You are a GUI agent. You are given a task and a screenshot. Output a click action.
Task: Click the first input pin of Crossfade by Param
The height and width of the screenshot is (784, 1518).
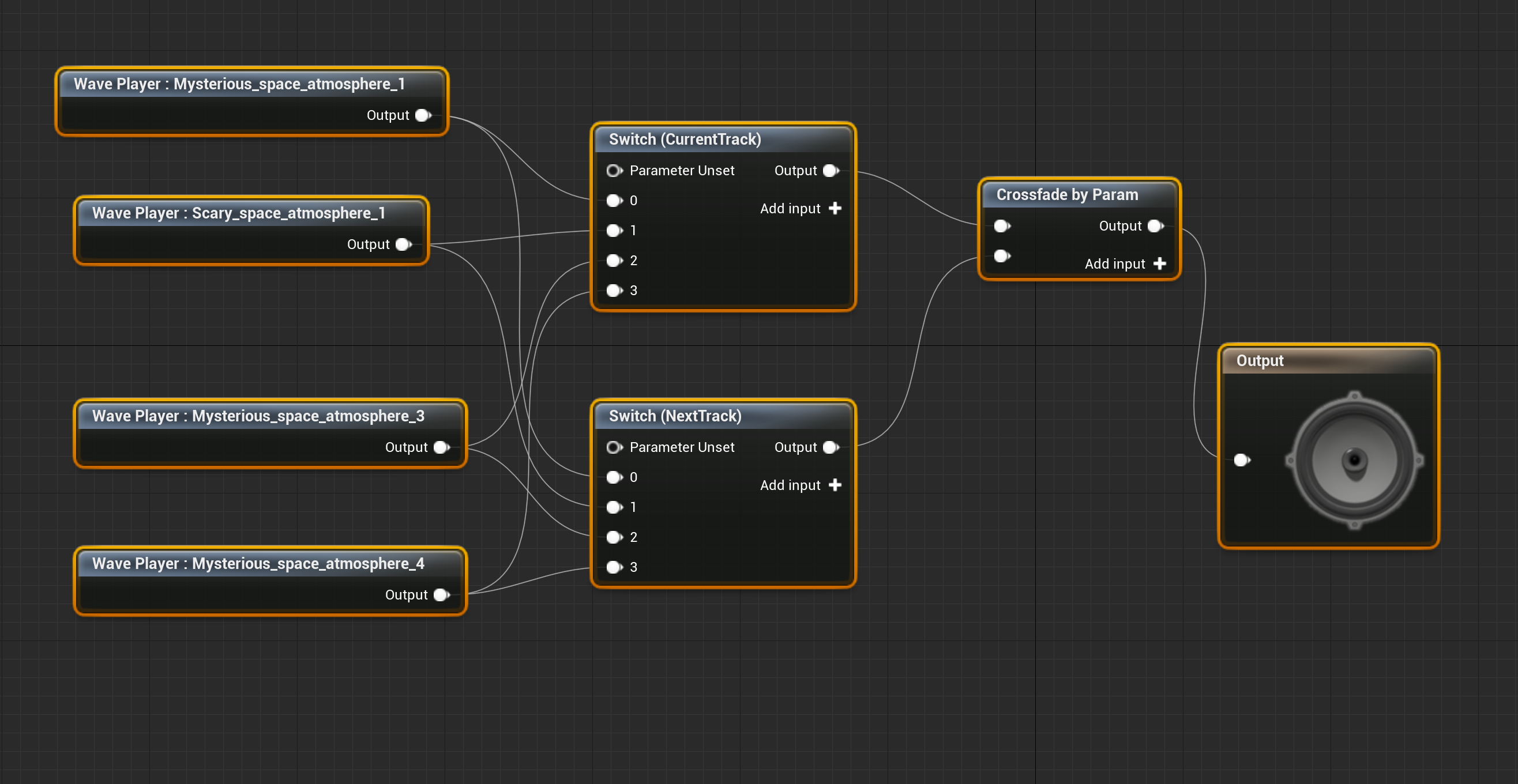(1002, 225)
